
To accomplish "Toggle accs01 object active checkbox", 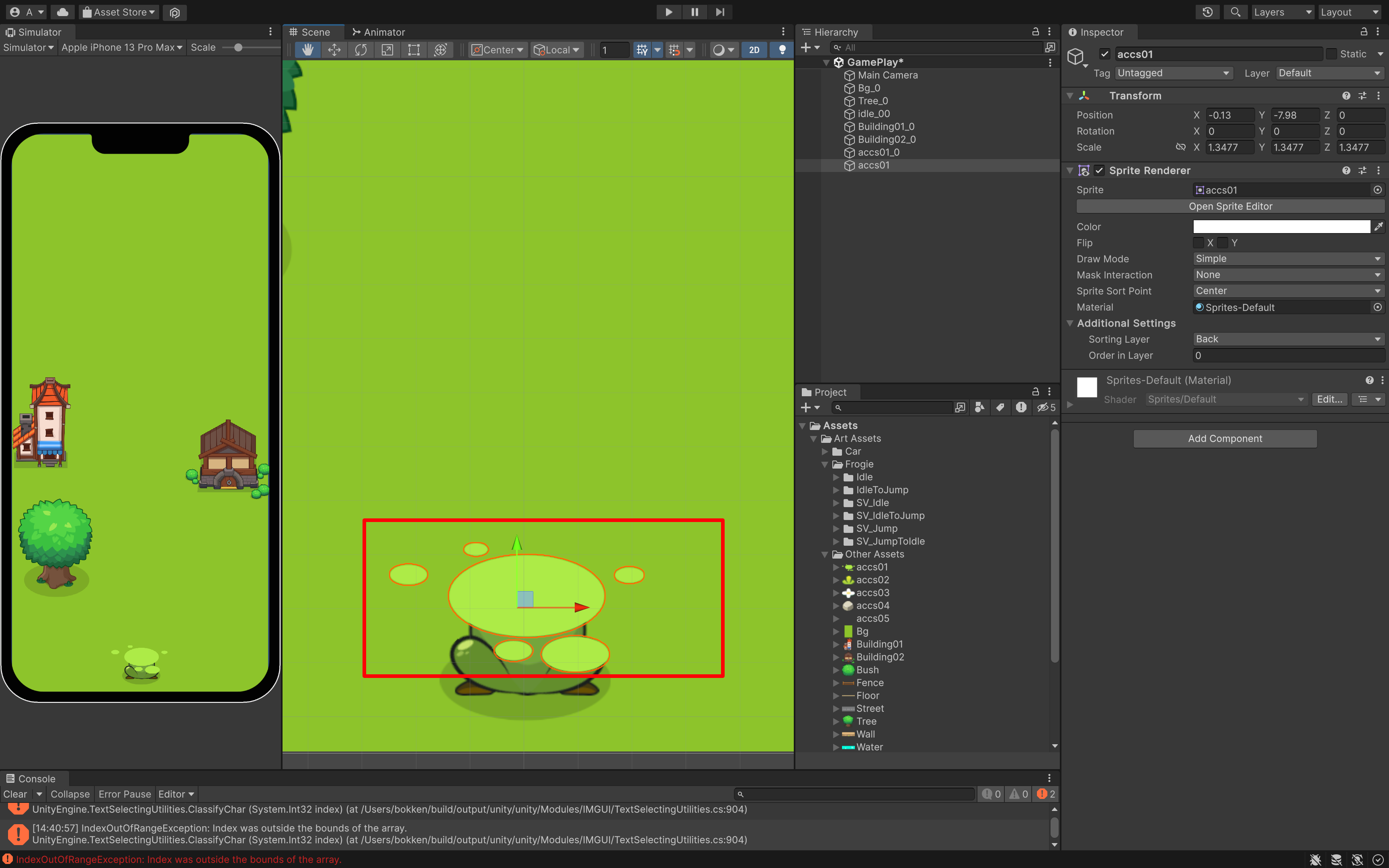I will (x=1104, y=54).
